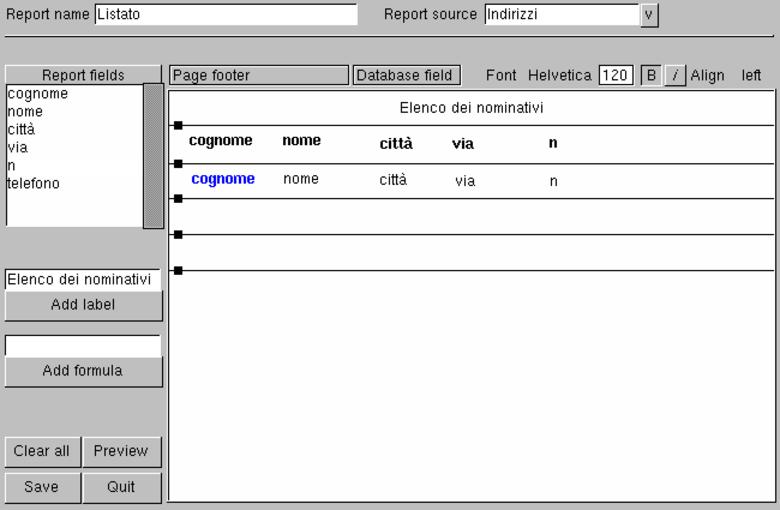Click the Add formula button
The width and height of the screenshot is (780, 510).
[x=84, y=371]
